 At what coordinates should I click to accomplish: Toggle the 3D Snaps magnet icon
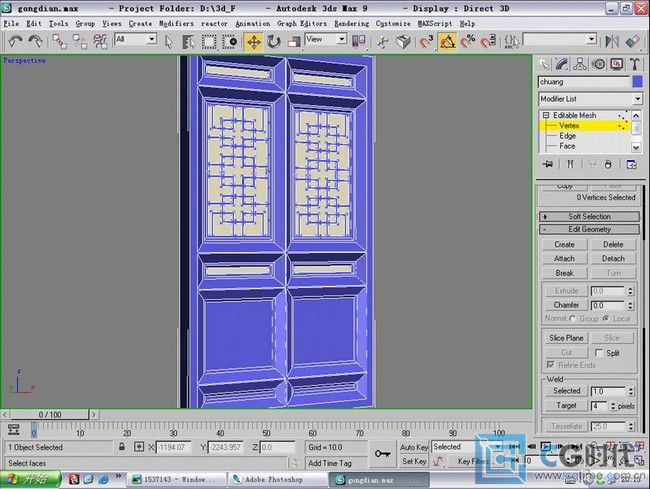pyautogui.click(x=426, y=41)
